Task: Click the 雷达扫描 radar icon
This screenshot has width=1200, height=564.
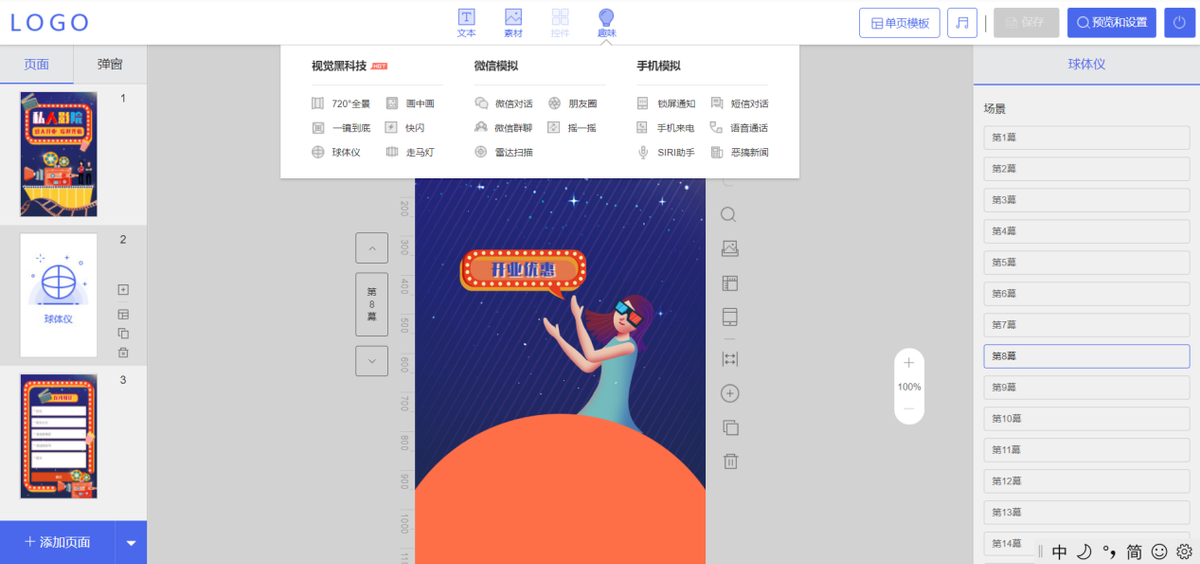Action: [x=481, y=152]
